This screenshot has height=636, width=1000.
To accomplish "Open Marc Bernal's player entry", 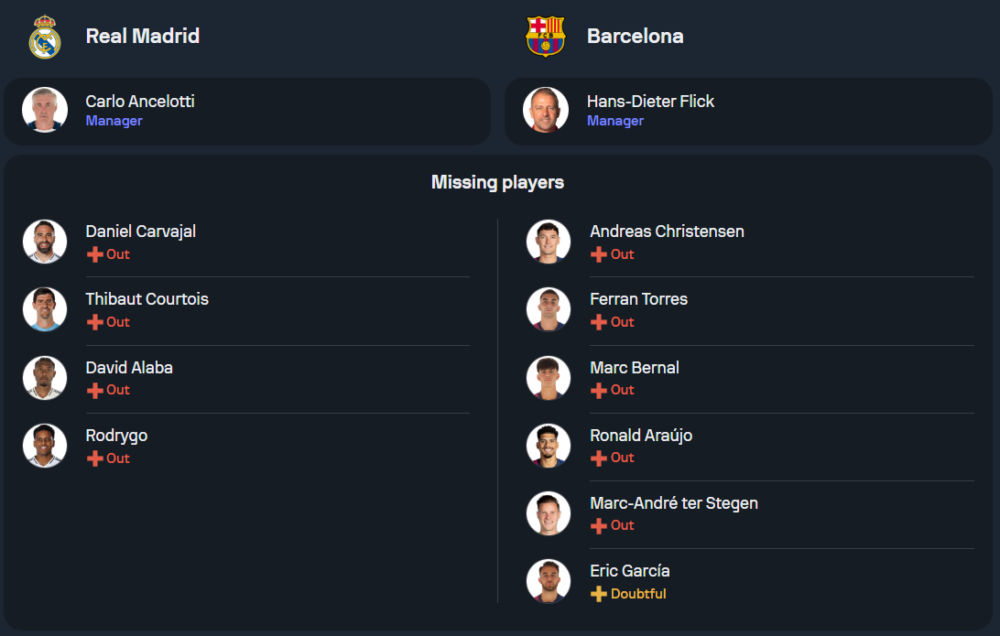I will point(635,368).
